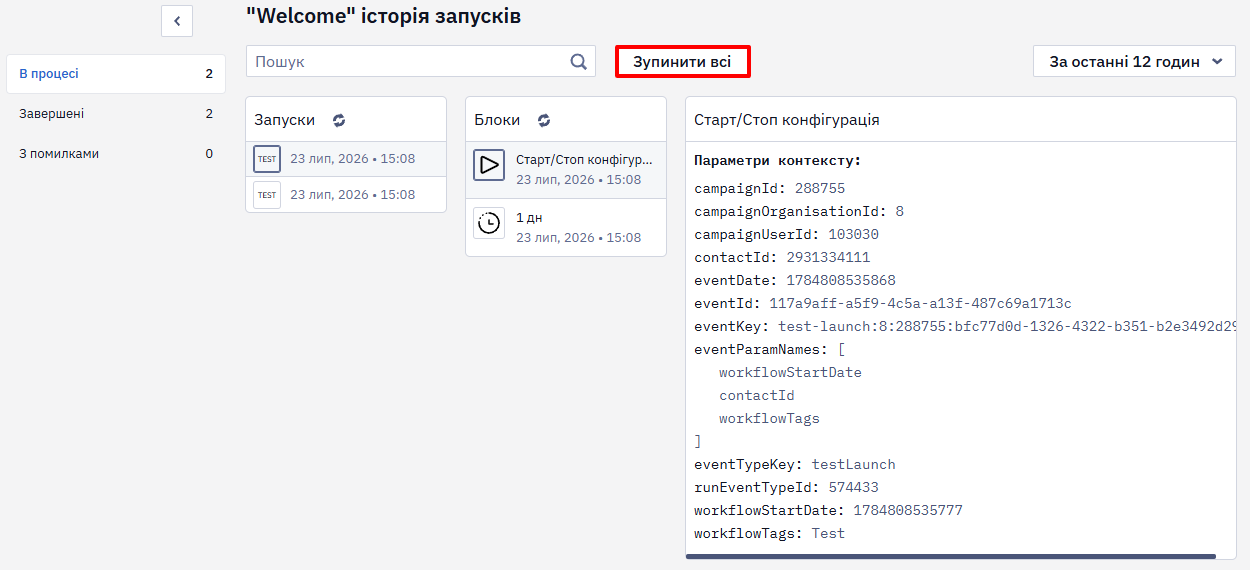
Task: Click the TEST icon of the second launch
Action: tap(267, 195)
